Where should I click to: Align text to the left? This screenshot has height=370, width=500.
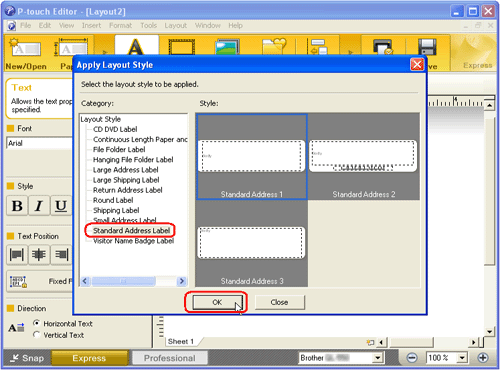[17, 255]
